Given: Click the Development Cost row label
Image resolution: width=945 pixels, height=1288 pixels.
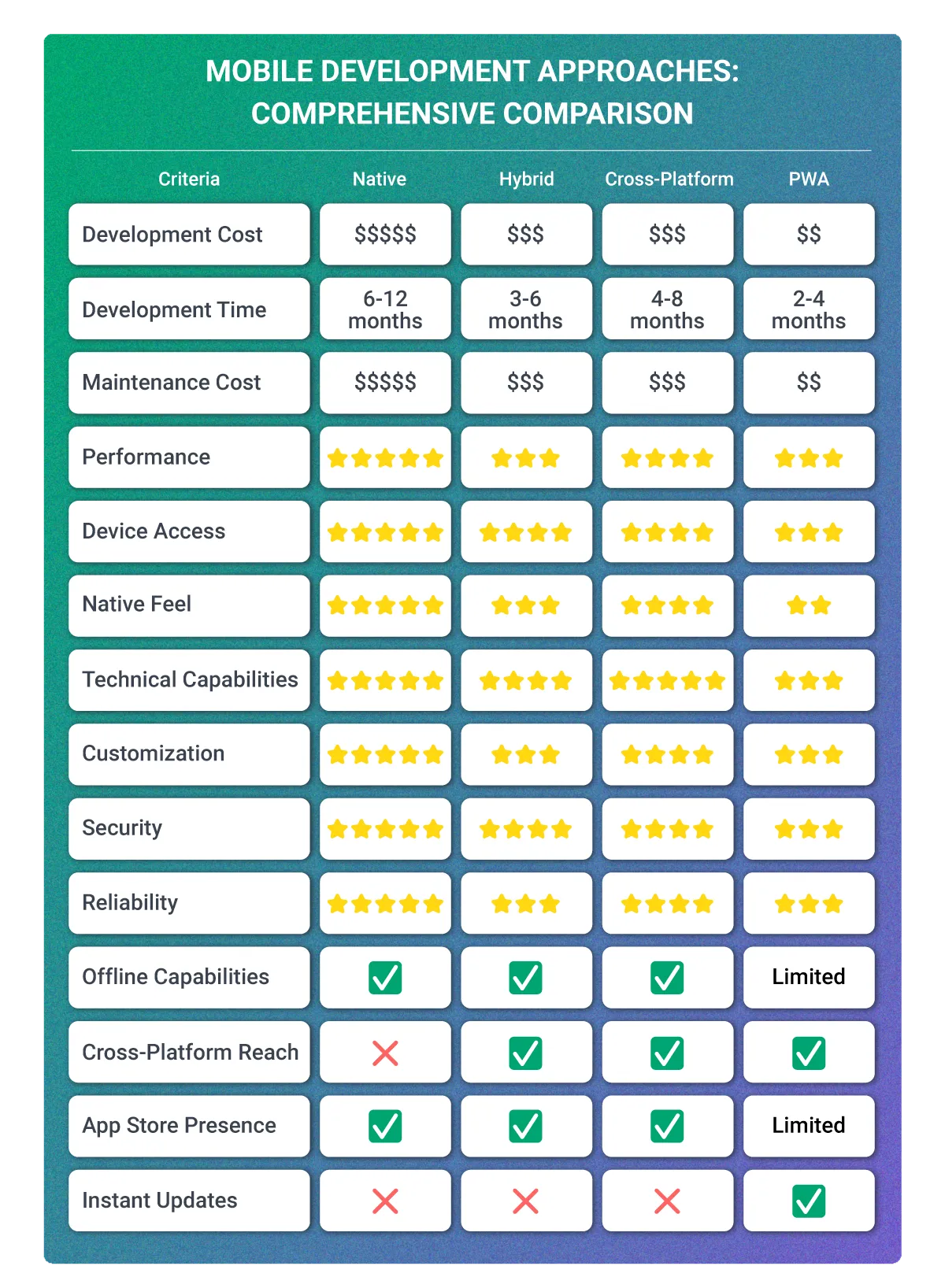Looking at the screenshot, I should (172, 235).
